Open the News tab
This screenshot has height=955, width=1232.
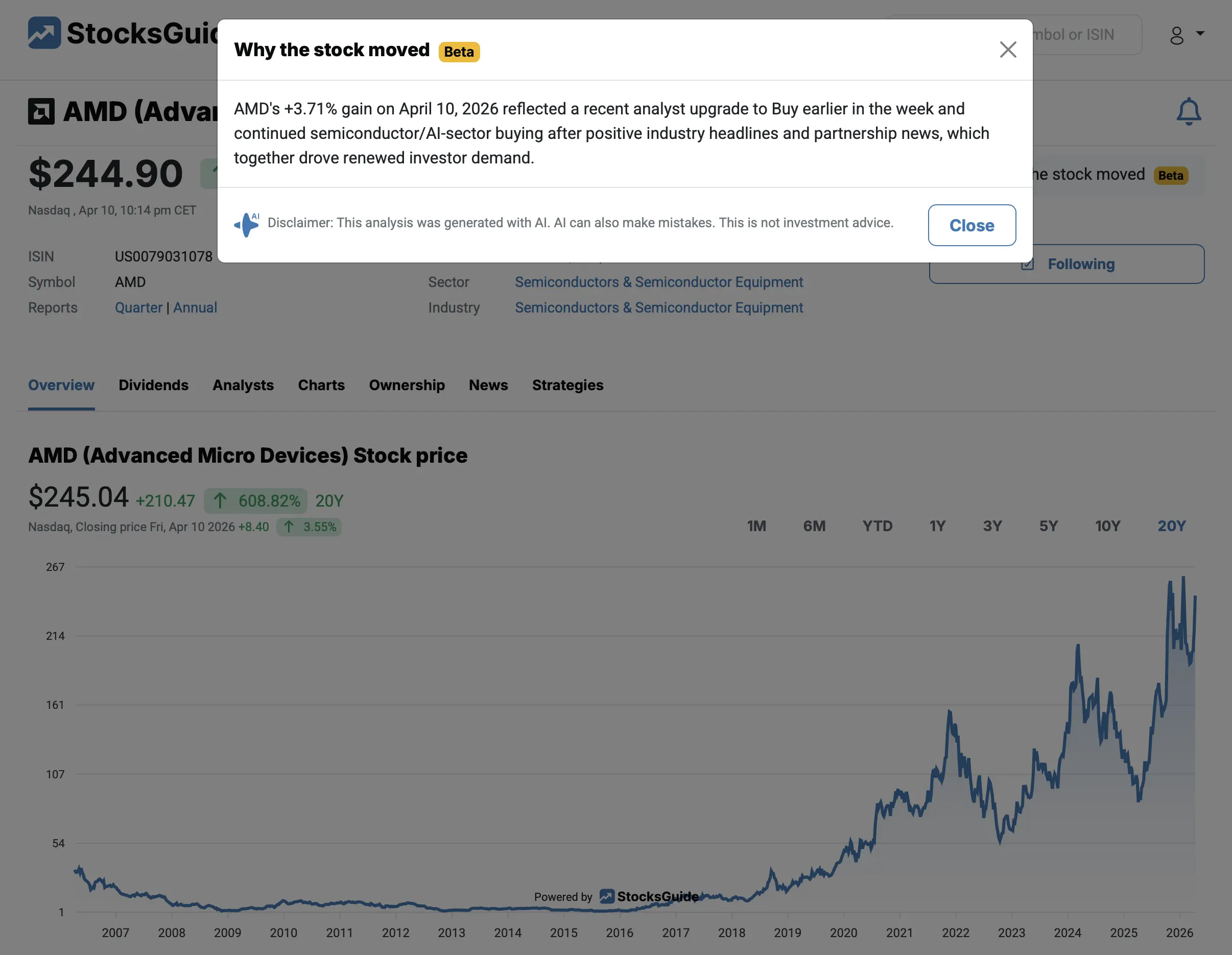pos(488,385)
